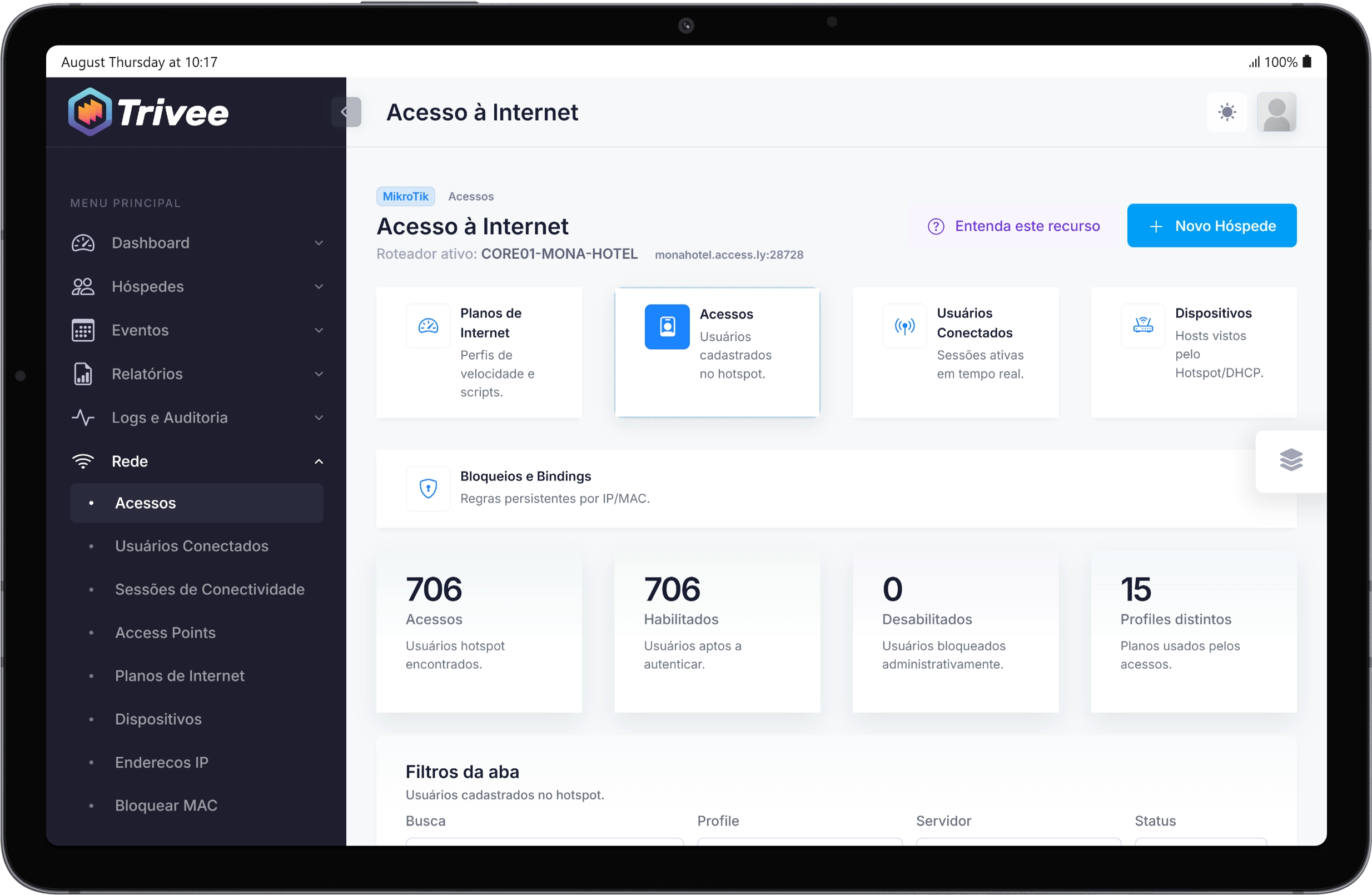Collapse the sidebar with the arrow button
Viewport: 1372px width, 895px height.
[345, 112]
